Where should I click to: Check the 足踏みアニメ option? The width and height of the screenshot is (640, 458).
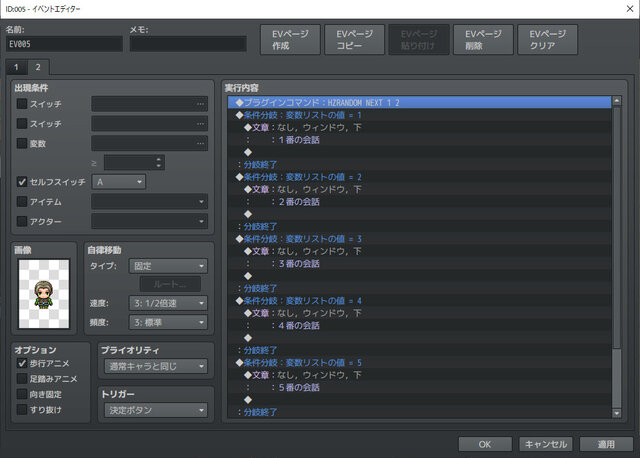(22, 378)
